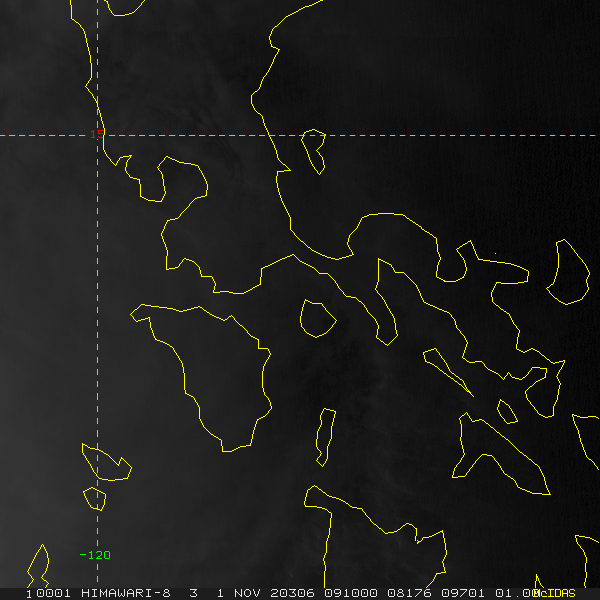
Task: Click inside the small round island outline
Action: (x=317, y=319)
